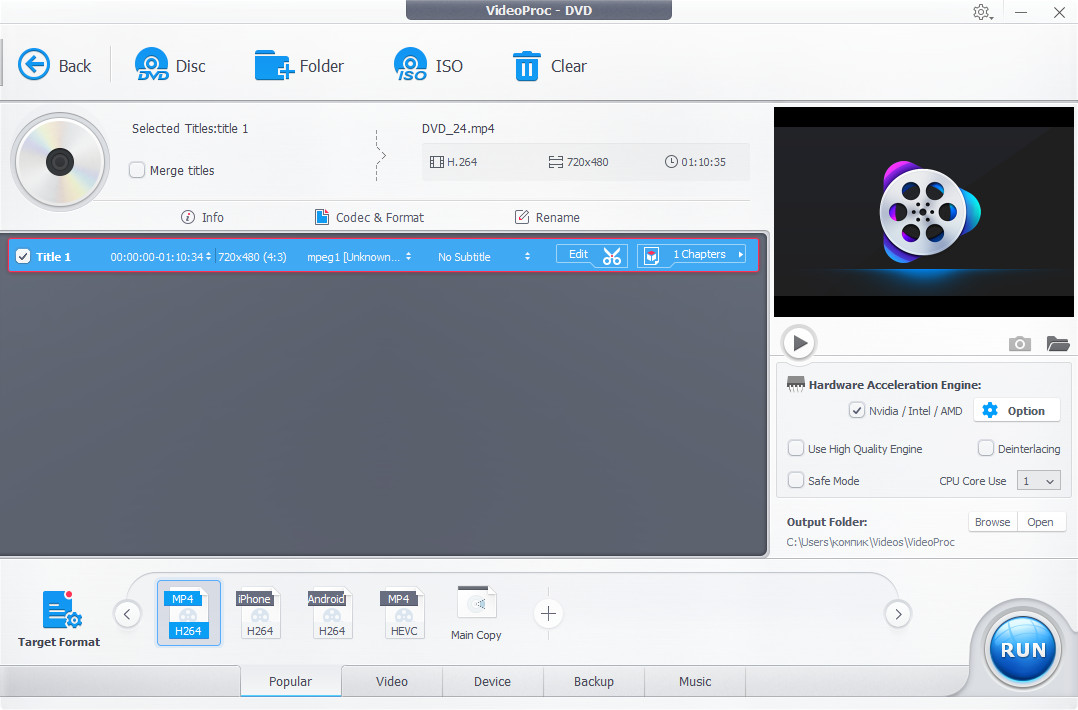Image resolution: width=1078 pixels, height=710 pixels.
Task: Select the Main Copy preset
Action: tap(476, 613)
